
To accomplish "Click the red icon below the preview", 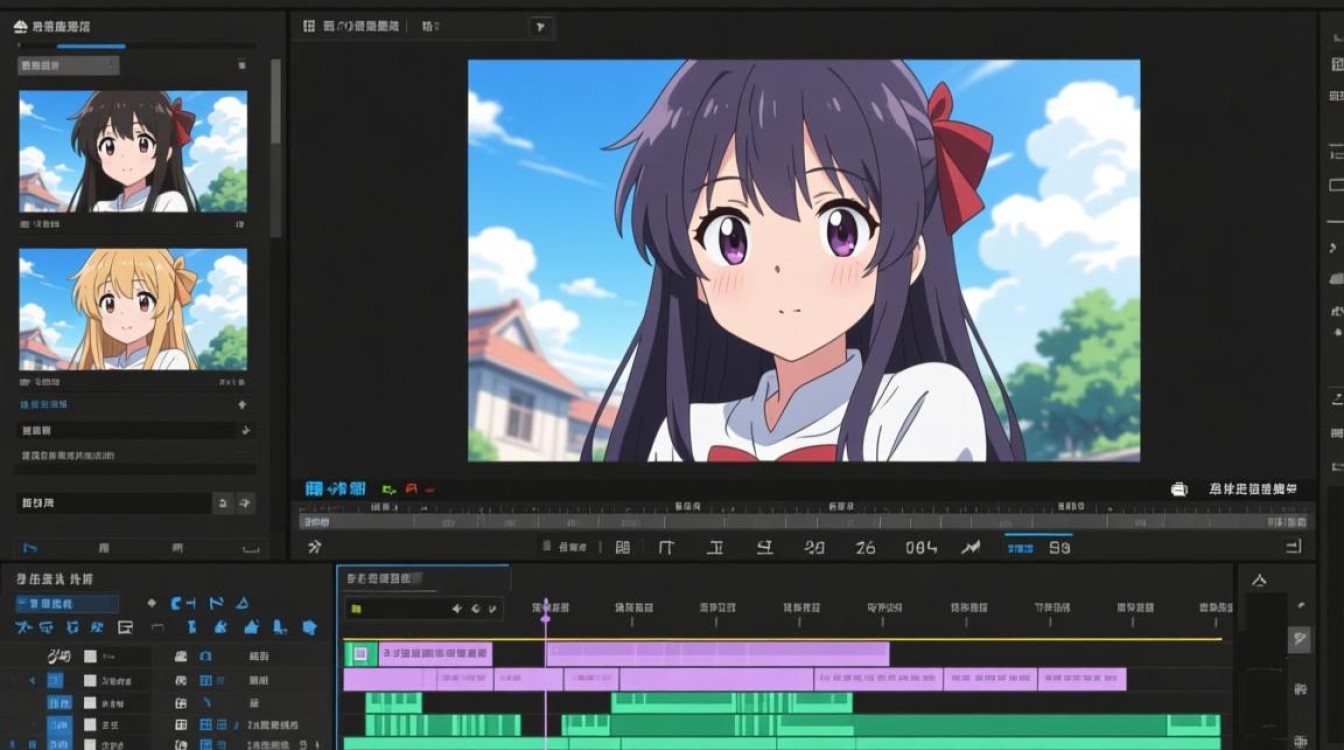I will coord(413,490).
